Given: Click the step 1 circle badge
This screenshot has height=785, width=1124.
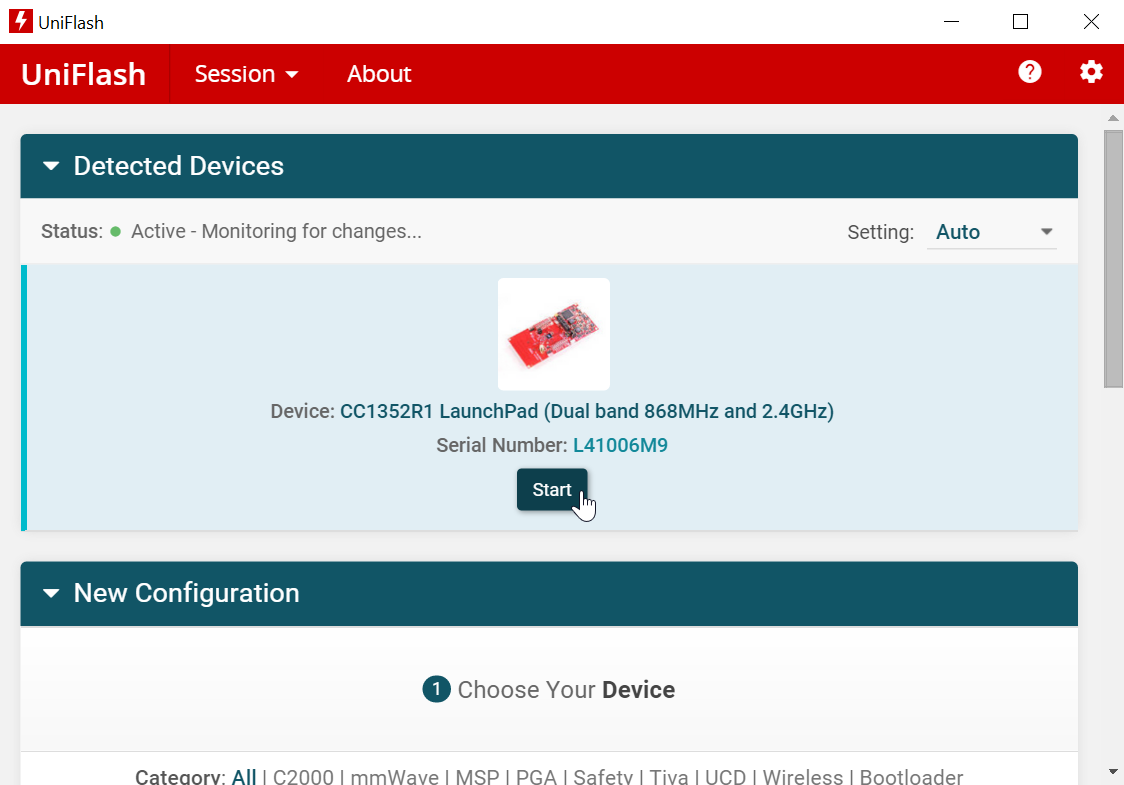Looking at the screenshot, I should pos(436,690).
